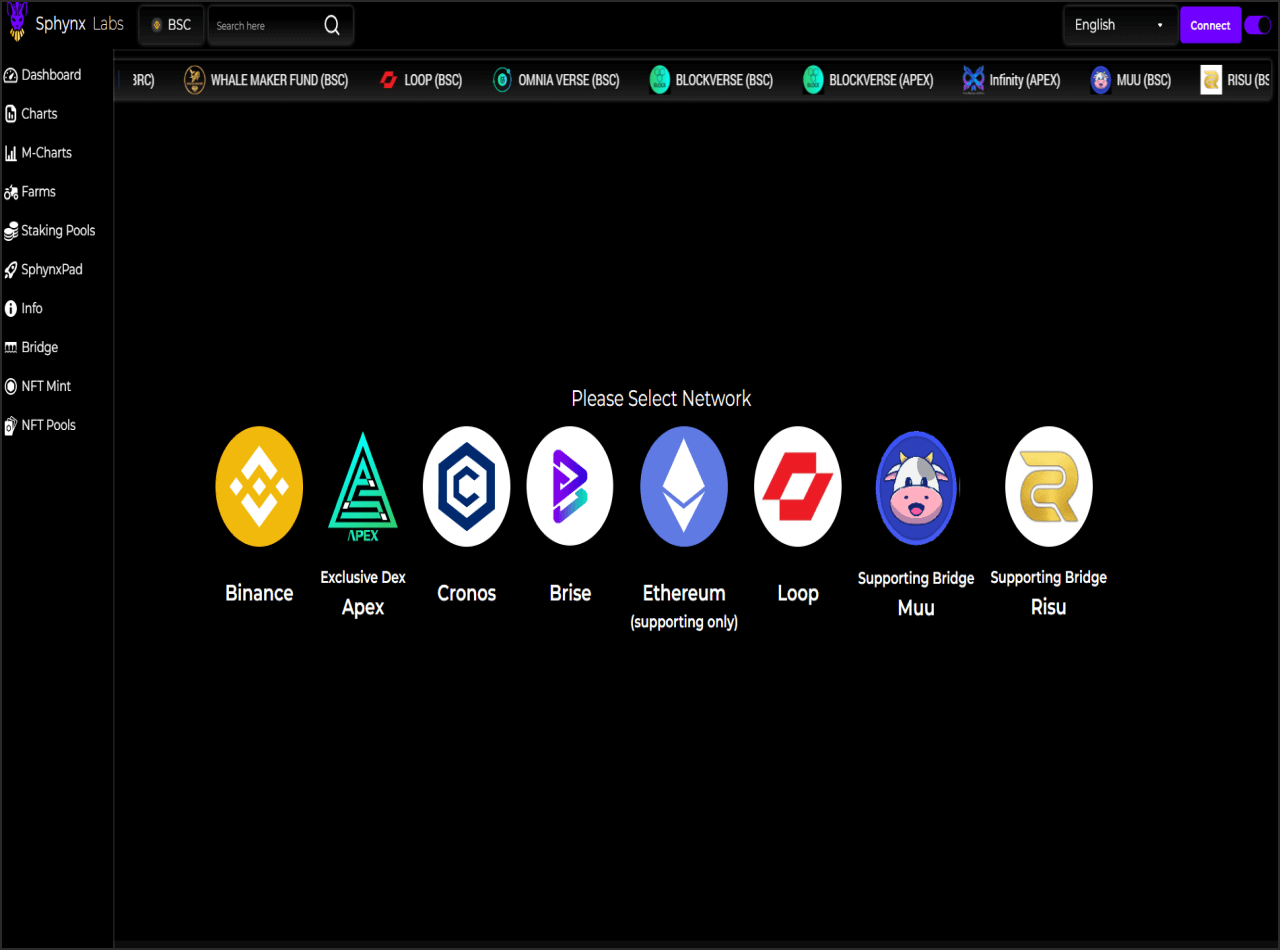
Task: Click the NFT Mint icon
Action: (x=11, y=386)
